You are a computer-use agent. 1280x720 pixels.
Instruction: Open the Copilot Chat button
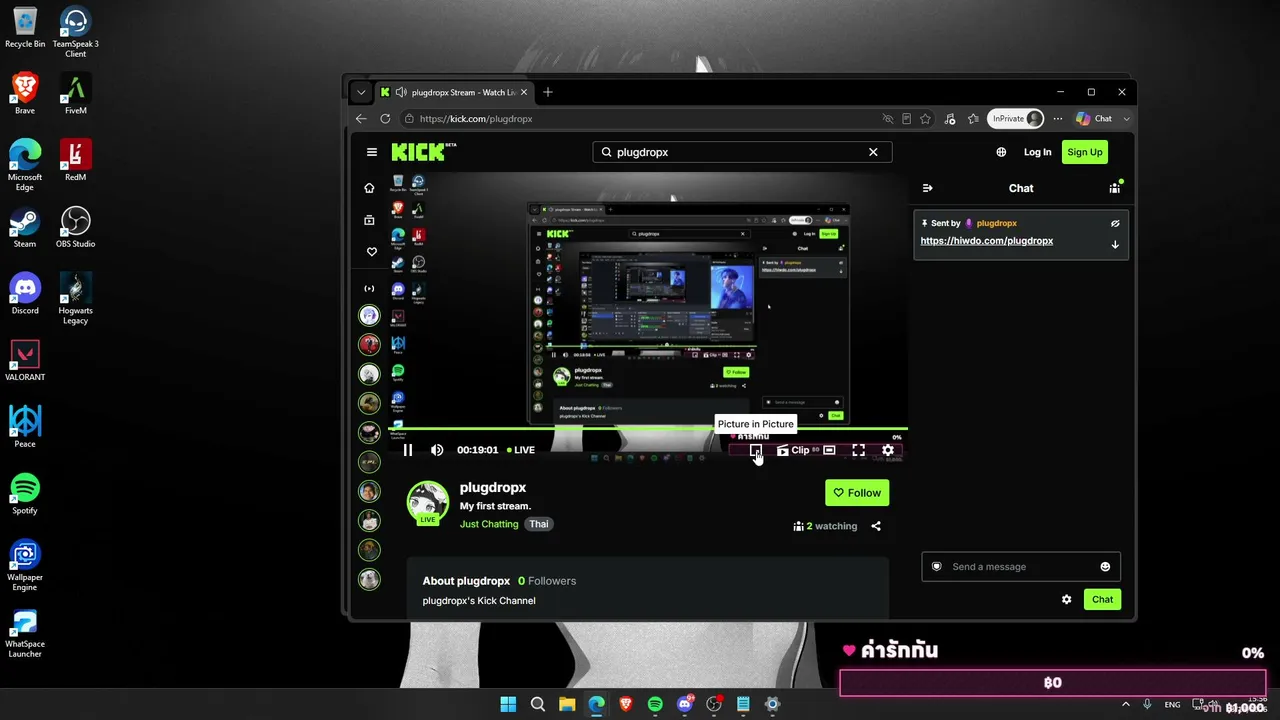pos(1094,119)
